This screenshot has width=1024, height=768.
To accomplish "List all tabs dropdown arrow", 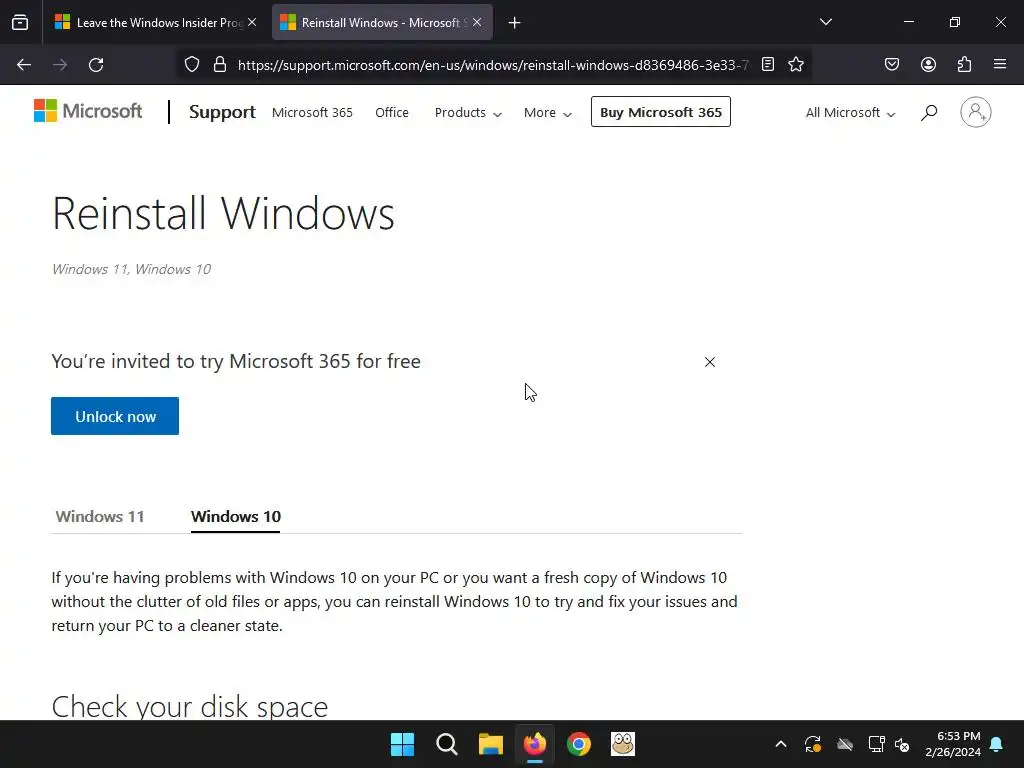I will point(825,22).
